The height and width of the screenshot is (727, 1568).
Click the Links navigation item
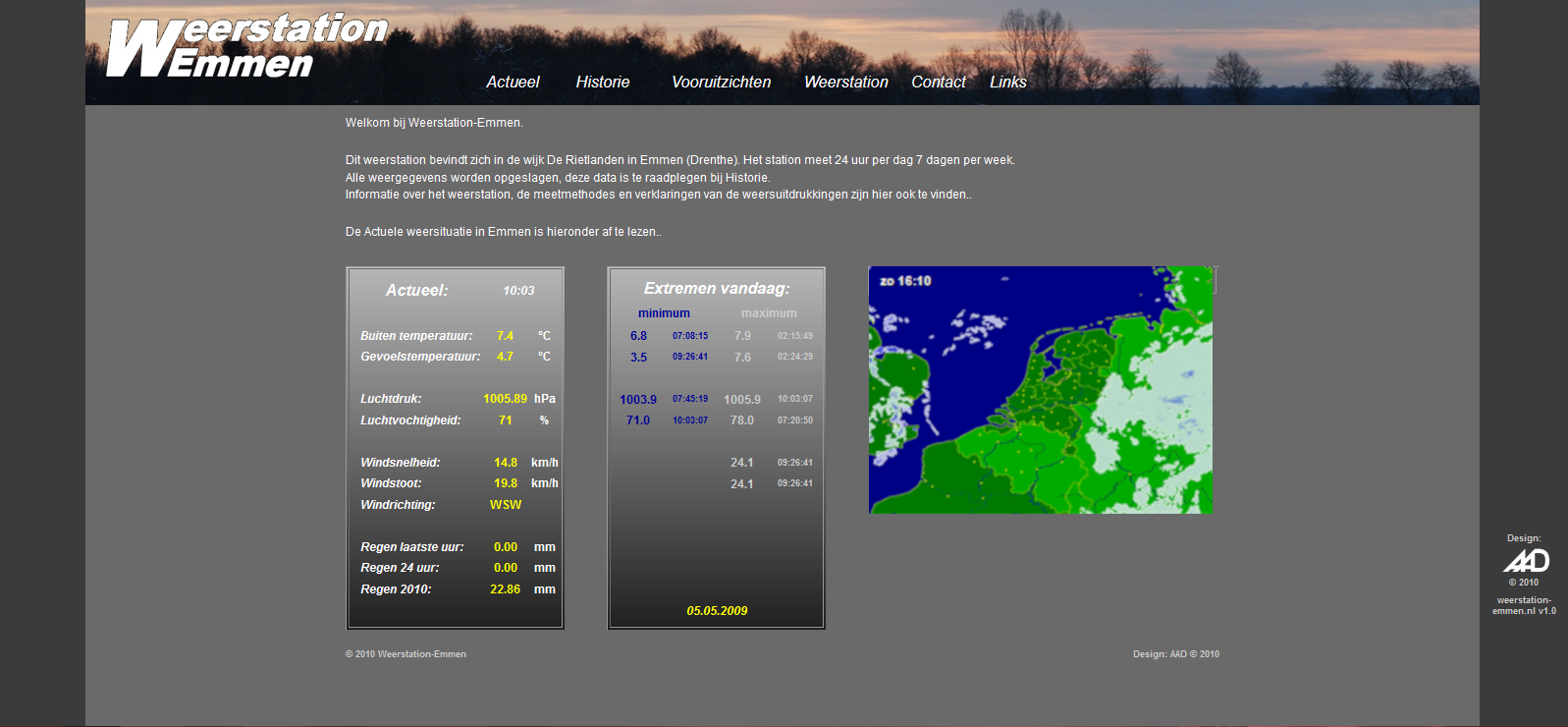1007,83
